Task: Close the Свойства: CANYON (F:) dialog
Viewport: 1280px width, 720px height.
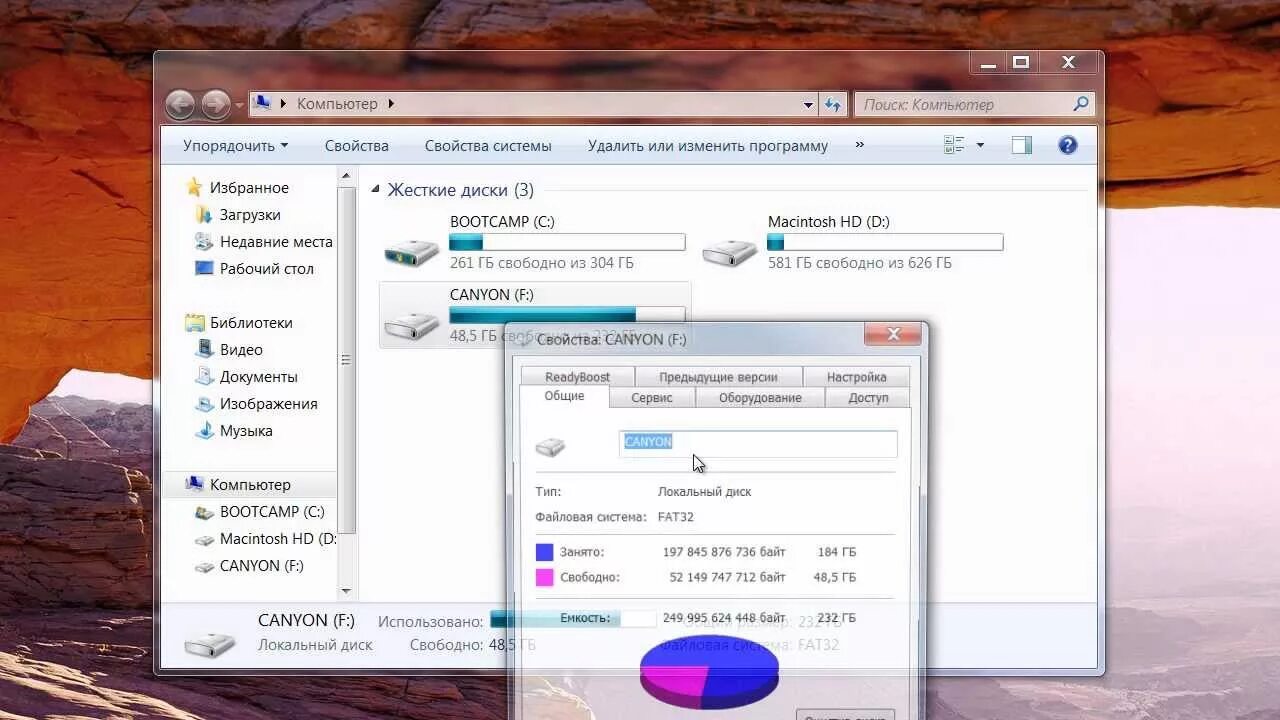Action: click(x=893, y=334)
